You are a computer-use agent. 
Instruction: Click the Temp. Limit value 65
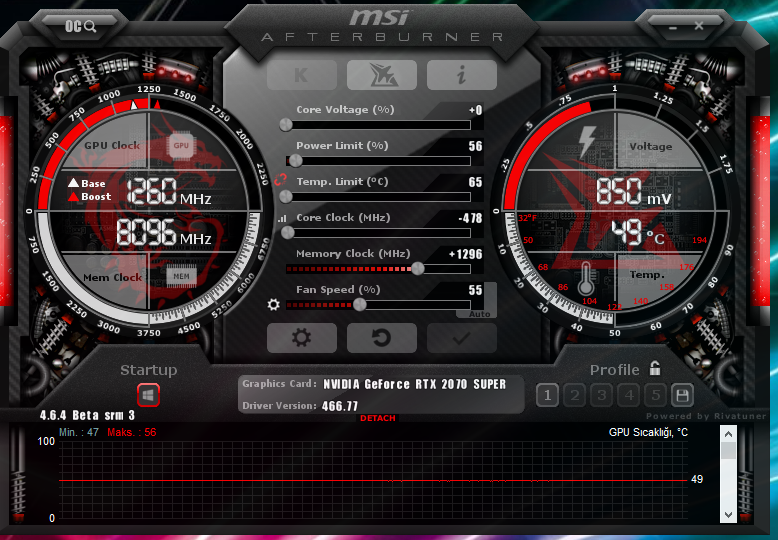(475, 182)
